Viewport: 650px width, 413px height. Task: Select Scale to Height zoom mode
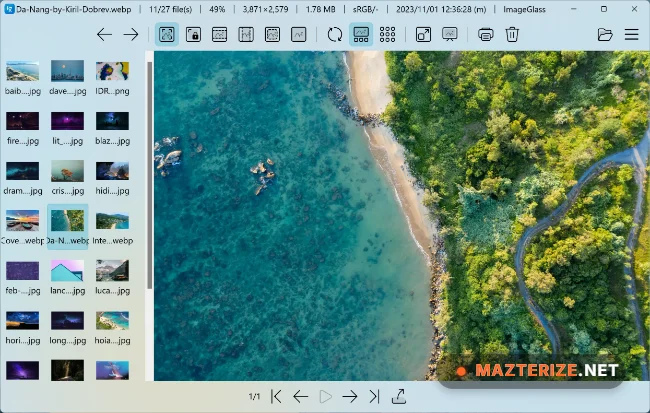[246, 34]
